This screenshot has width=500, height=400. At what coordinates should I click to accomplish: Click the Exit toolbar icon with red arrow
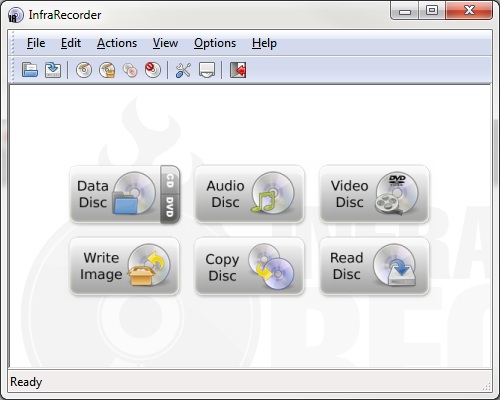click(238, 70)
